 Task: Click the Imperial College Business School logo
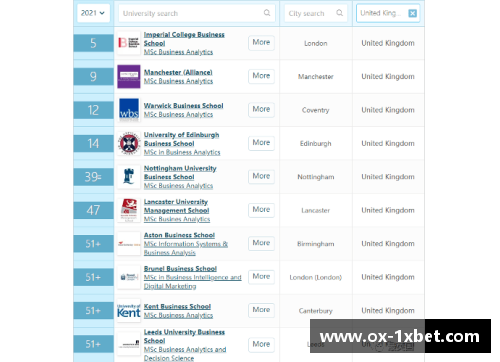click(129, 43)
